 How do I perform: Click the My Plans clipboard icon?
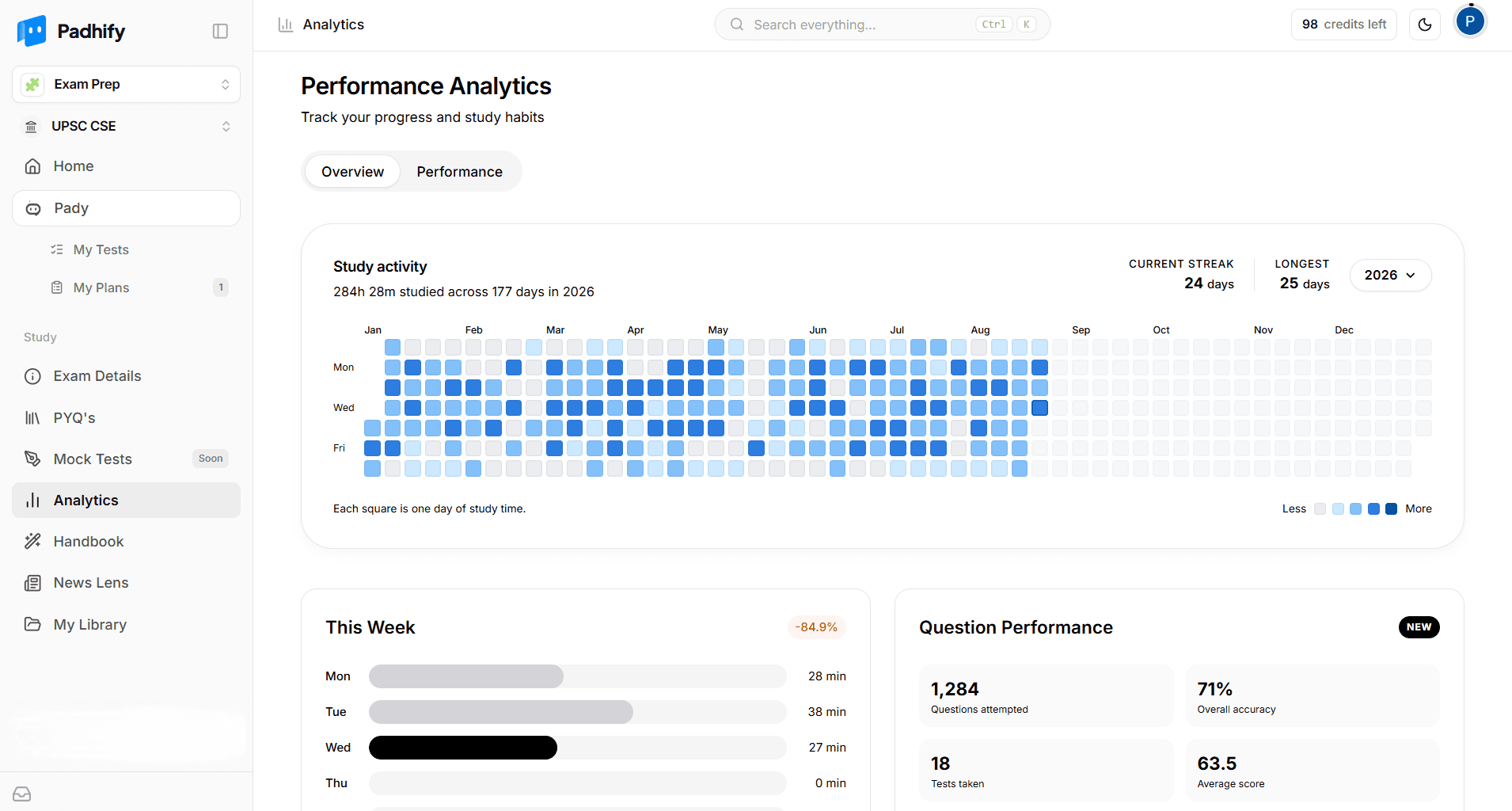click(x=57, y=287)
